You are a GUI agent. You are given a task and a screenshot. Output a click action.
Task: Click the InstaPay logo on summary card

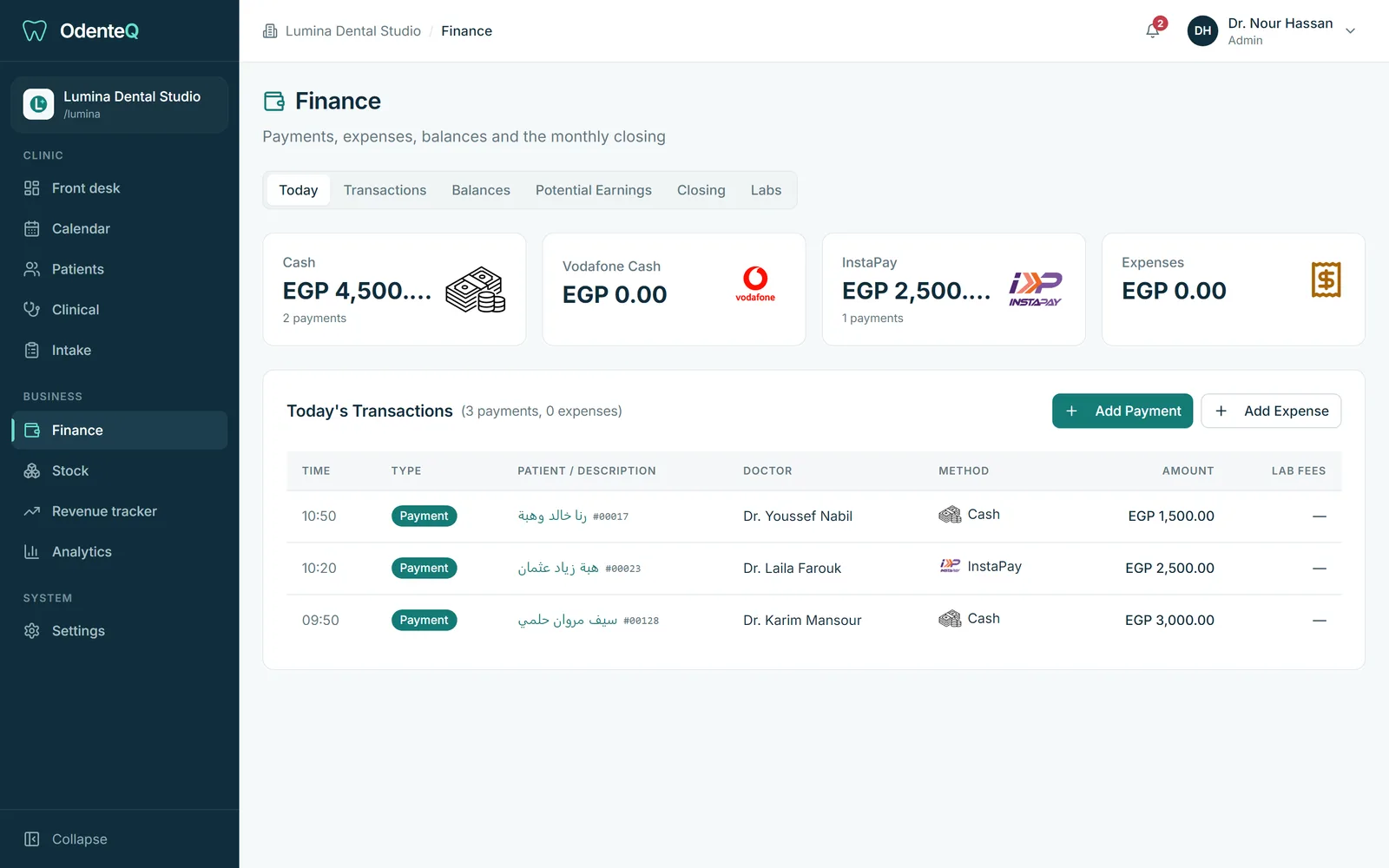coord(1035,289)
